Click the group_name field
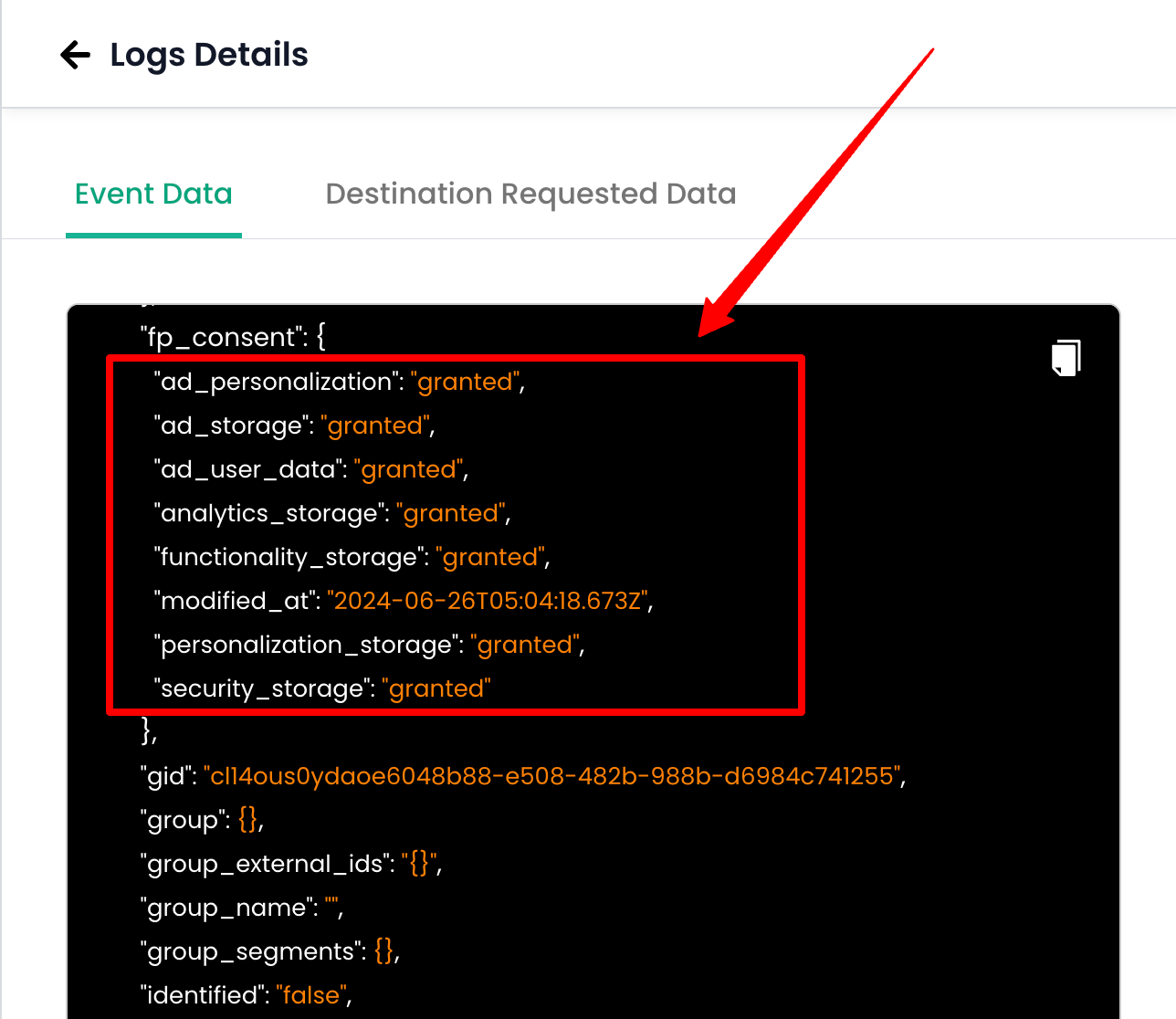 click(x=226, y=908)
